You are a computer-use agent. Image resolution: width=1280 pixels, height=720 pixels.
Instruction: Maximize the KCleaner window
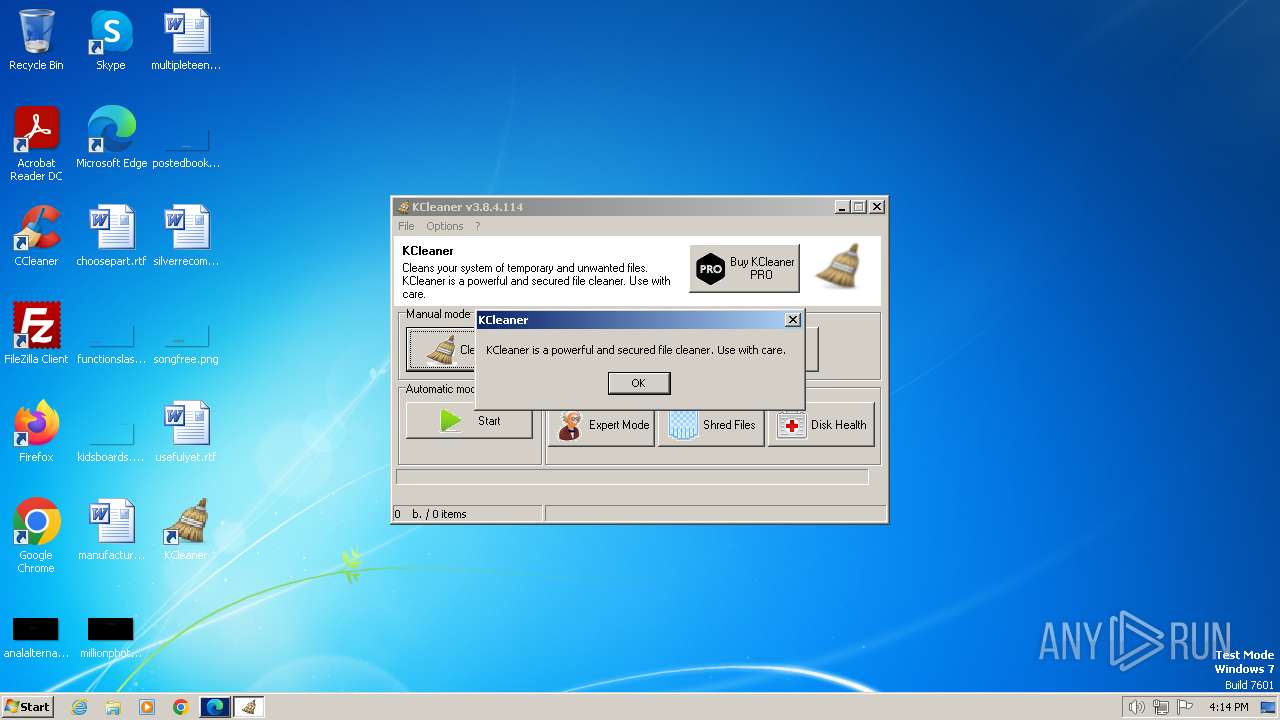(859, 207)
